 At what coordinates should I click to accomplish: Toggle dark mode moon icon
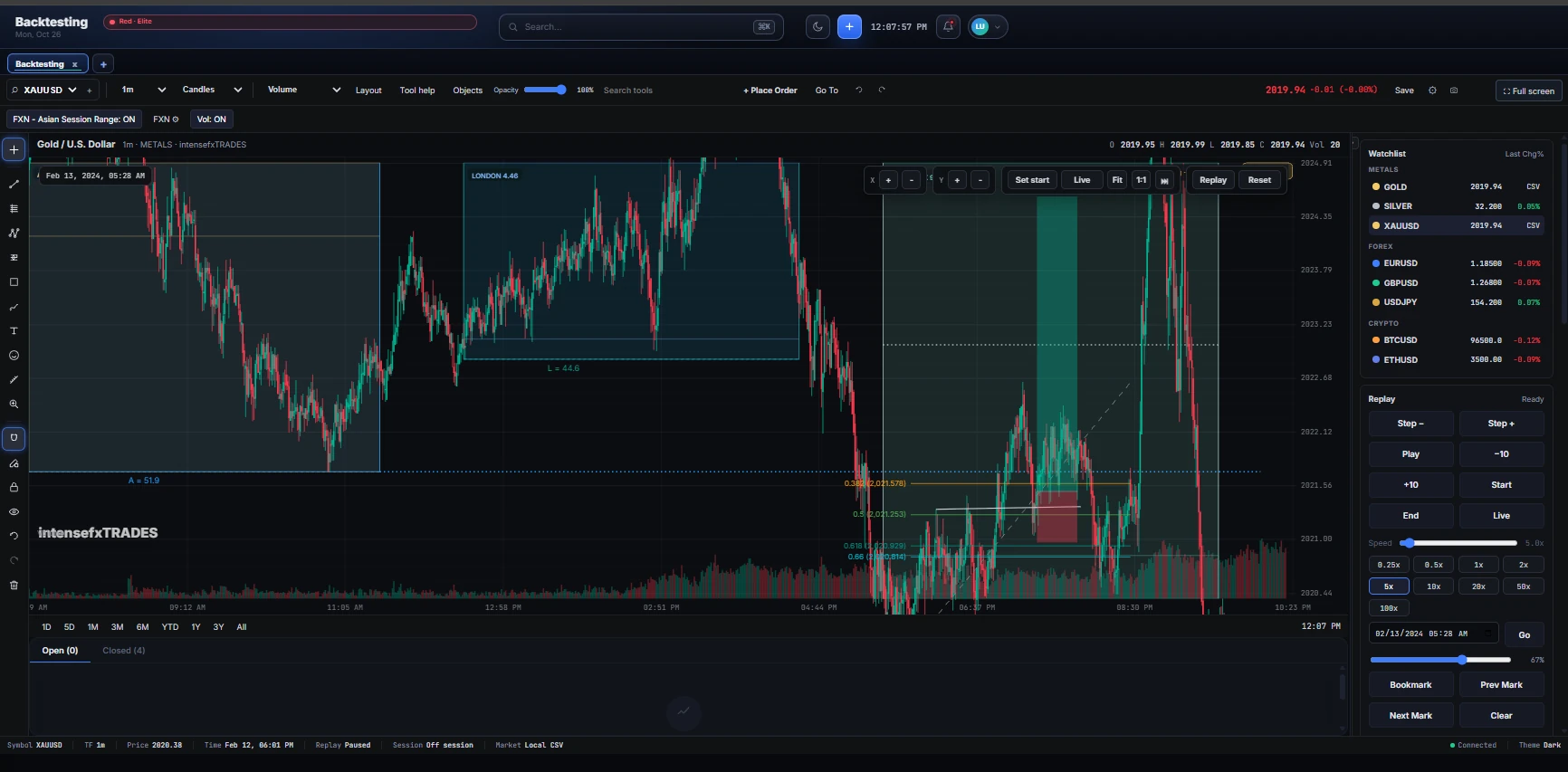[817, 27]
